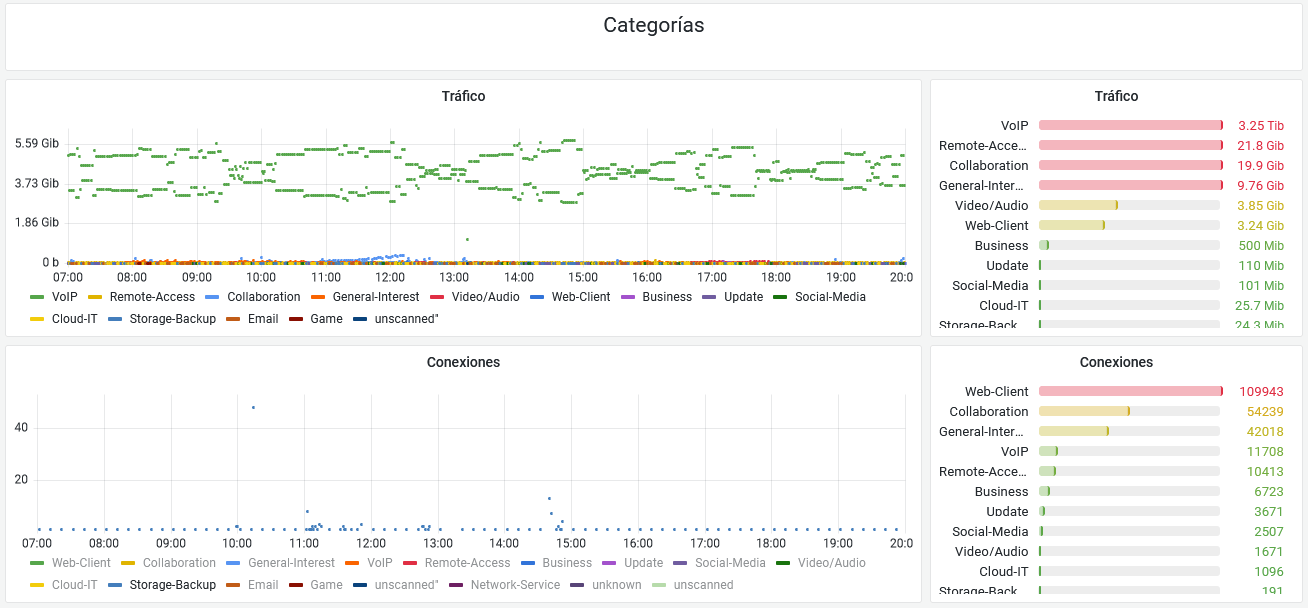Click the Network-Service color swatch in the Conexiones legend
This screenshot has height=608, width=1308.
456,585
